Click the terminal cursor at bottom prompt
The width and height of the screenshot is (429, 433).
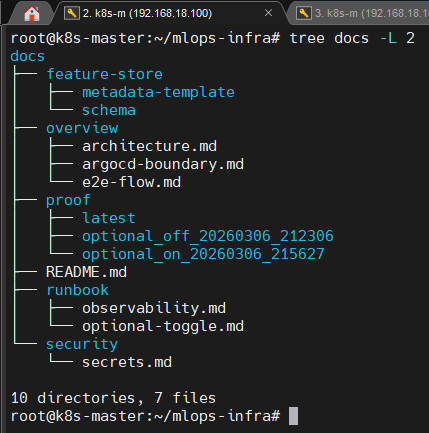293,416
